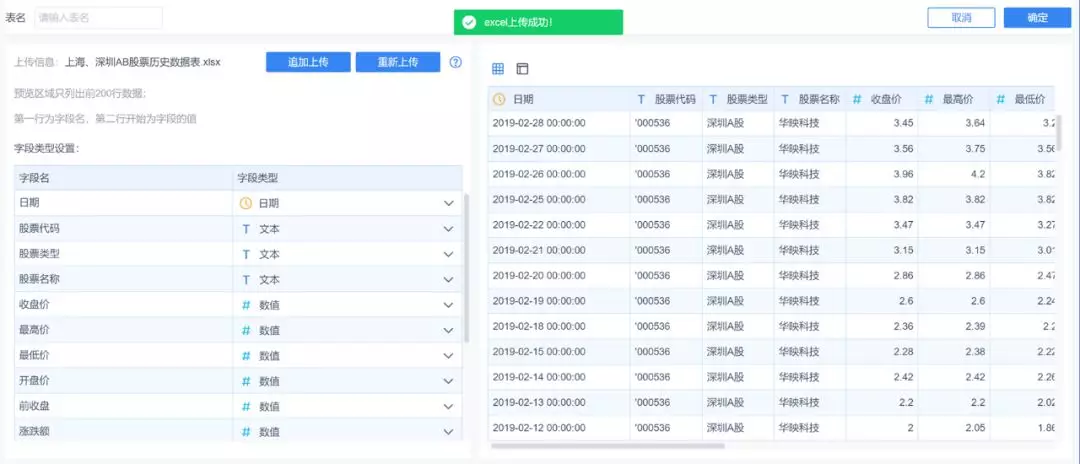Click the 开盘价 field name in the type table
Image resolution: width=1080 pixels, height=464 pixels.
coord(34,381)
